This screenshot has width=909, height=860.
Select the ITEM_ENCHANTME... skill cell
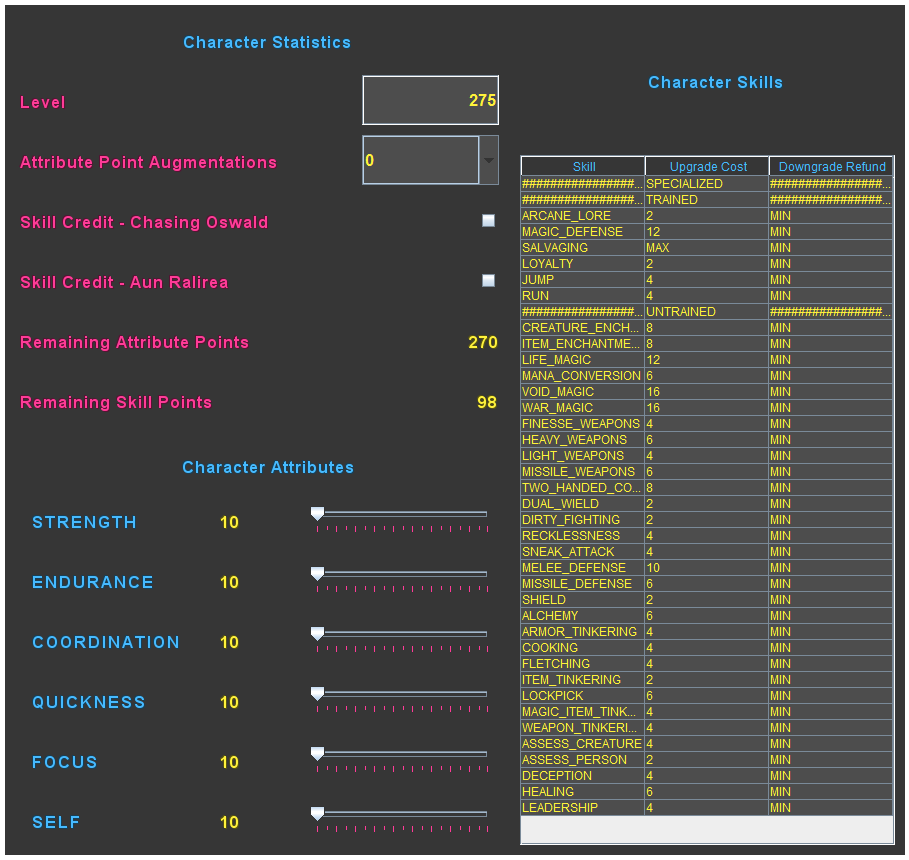click(x=583, y=344)
